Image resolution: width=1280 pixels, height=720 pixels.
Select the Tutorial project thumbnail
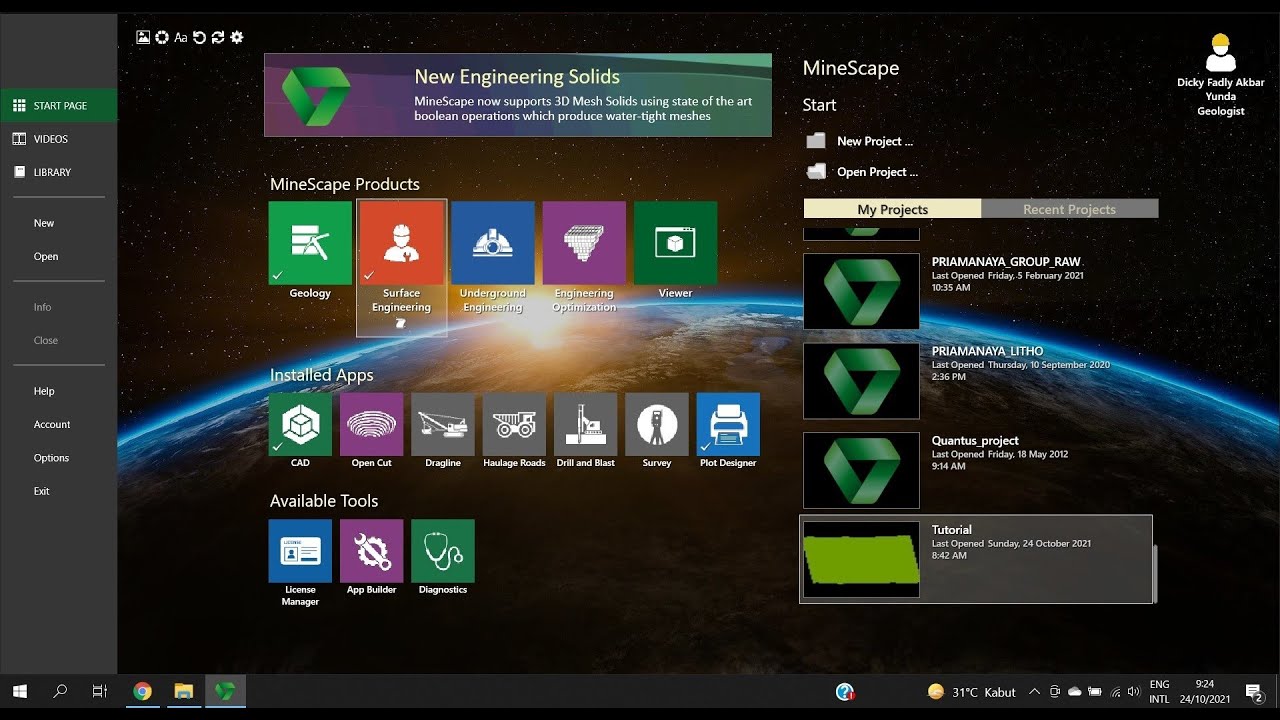861,559
